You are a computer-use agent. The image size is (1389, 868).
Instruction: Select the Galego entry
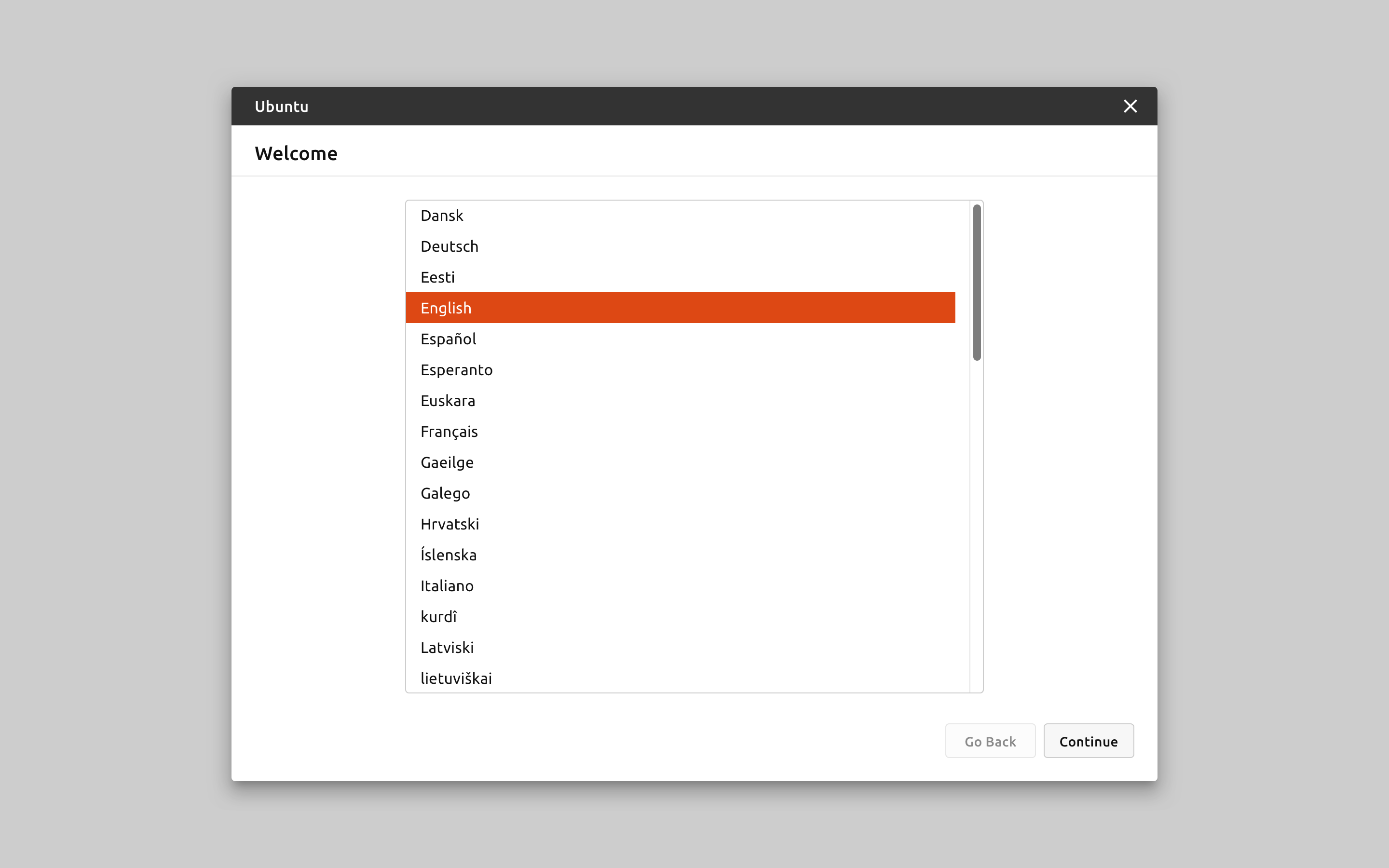click(x=445, y=494)
